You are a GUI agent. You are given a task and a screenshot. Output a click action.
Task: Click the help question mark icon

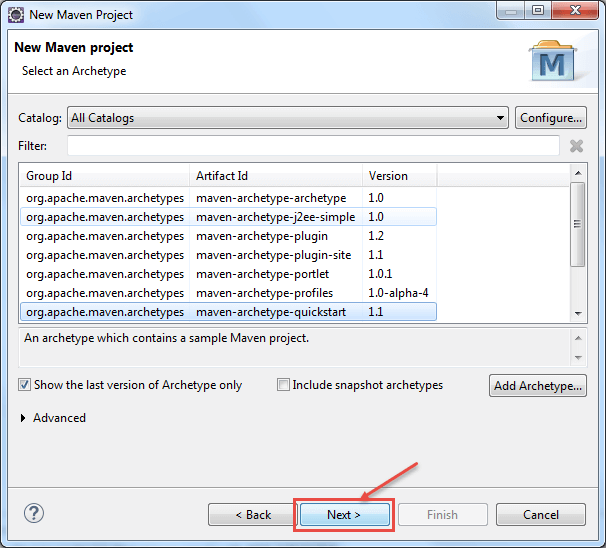coord(33,513)
